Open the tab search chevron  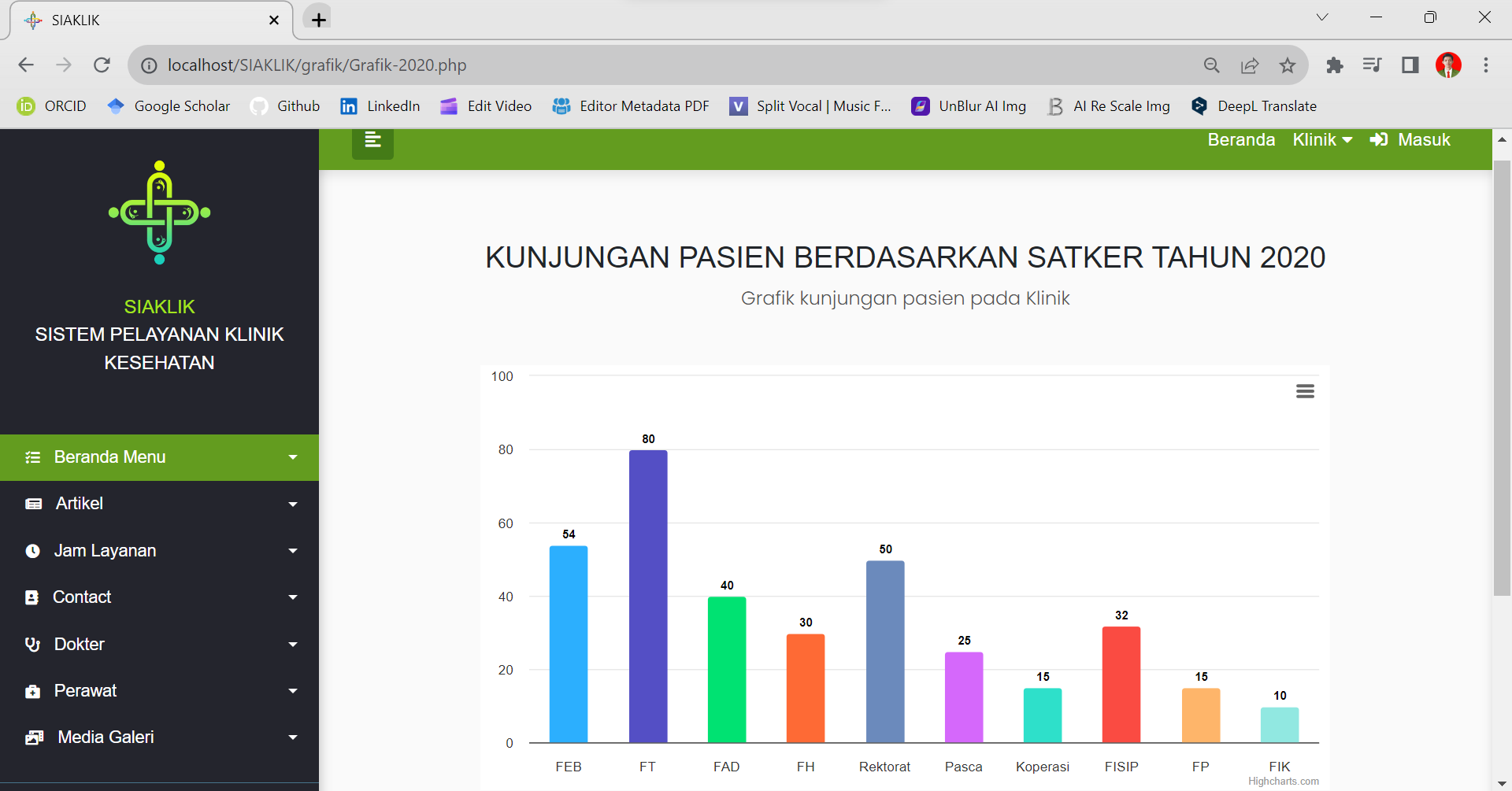point(1322,17)
